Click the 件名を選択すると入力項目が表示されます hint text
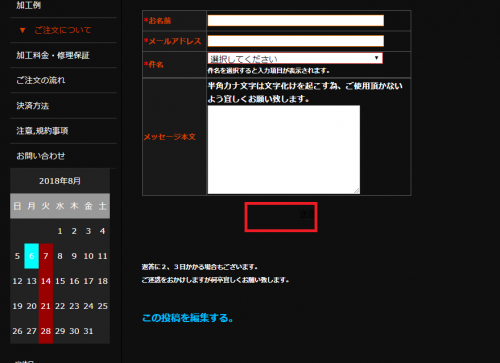 point(269,71)
